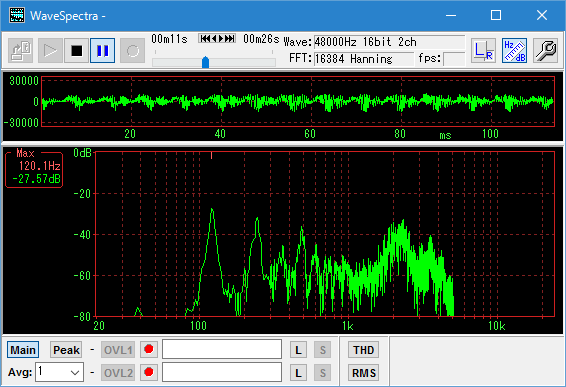Click the red record dot beside OVL1
Image resolution: width=566 pixels, height=387 pixels.
149,349
